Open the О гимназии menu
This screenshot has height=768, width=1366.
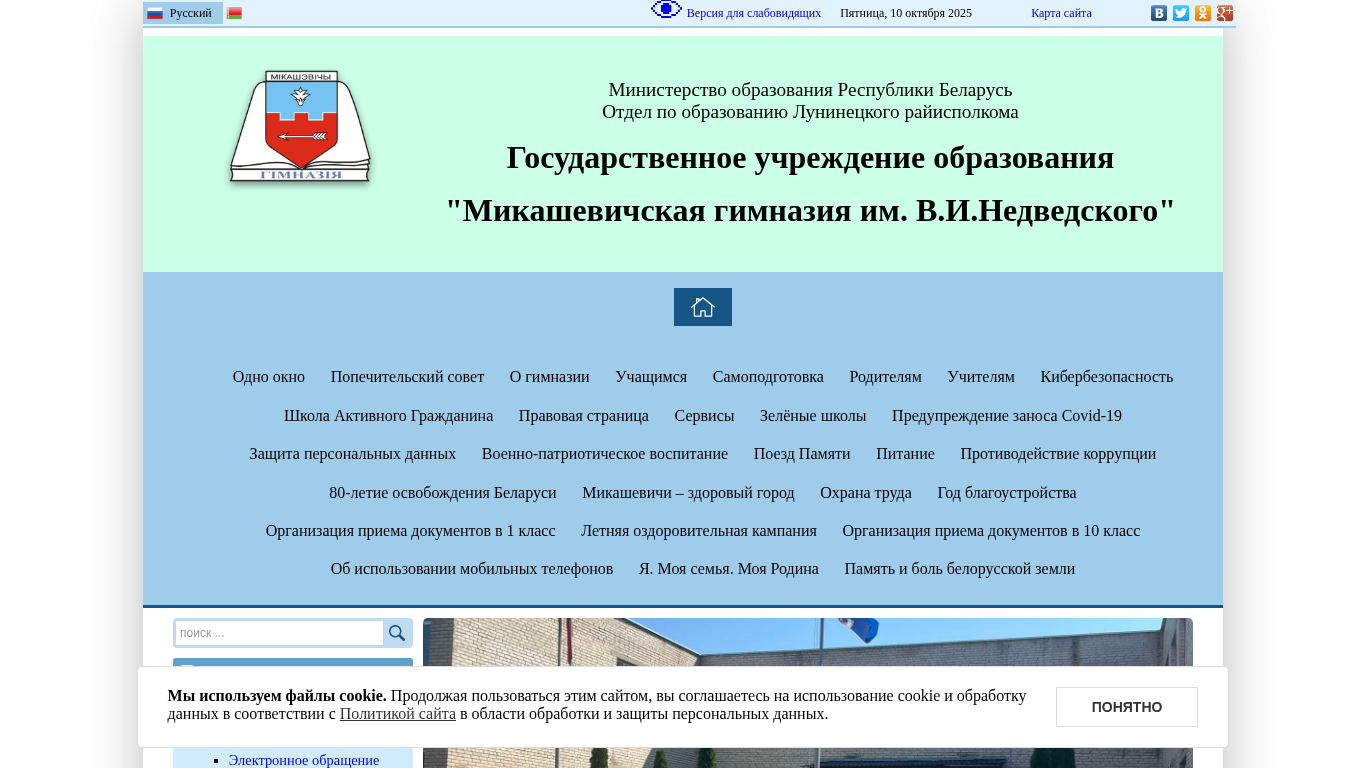[x=549, y=377]
